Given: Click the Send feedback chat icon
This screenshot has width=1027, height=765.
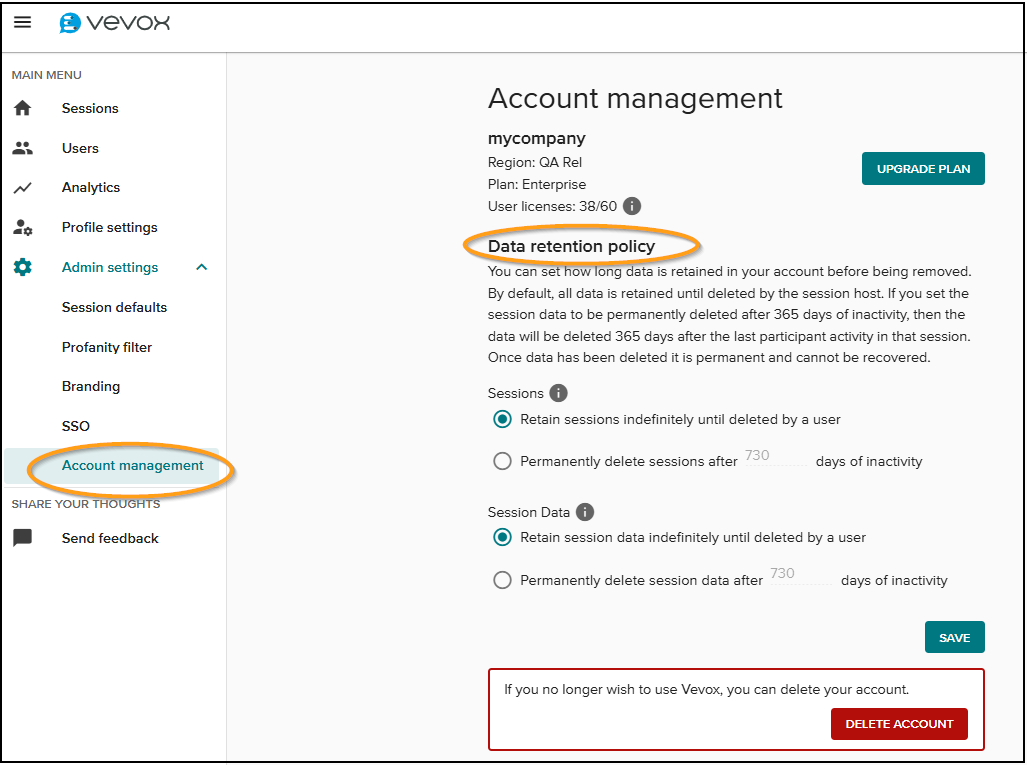Looking at the screenshot, I should coord(22,538).
